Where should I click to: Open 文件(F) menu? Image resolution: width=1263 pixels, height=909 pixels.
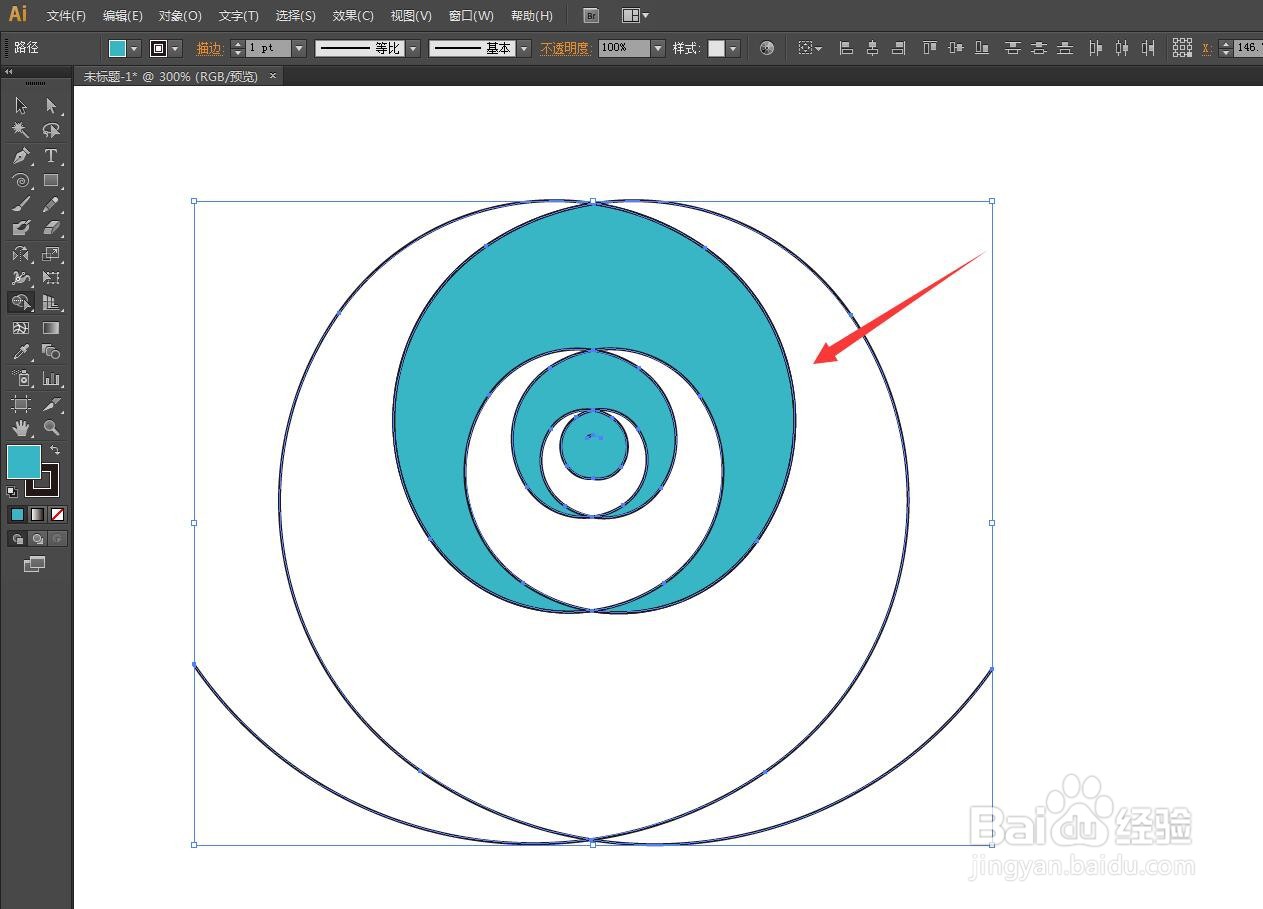click(x=66, y=16)
